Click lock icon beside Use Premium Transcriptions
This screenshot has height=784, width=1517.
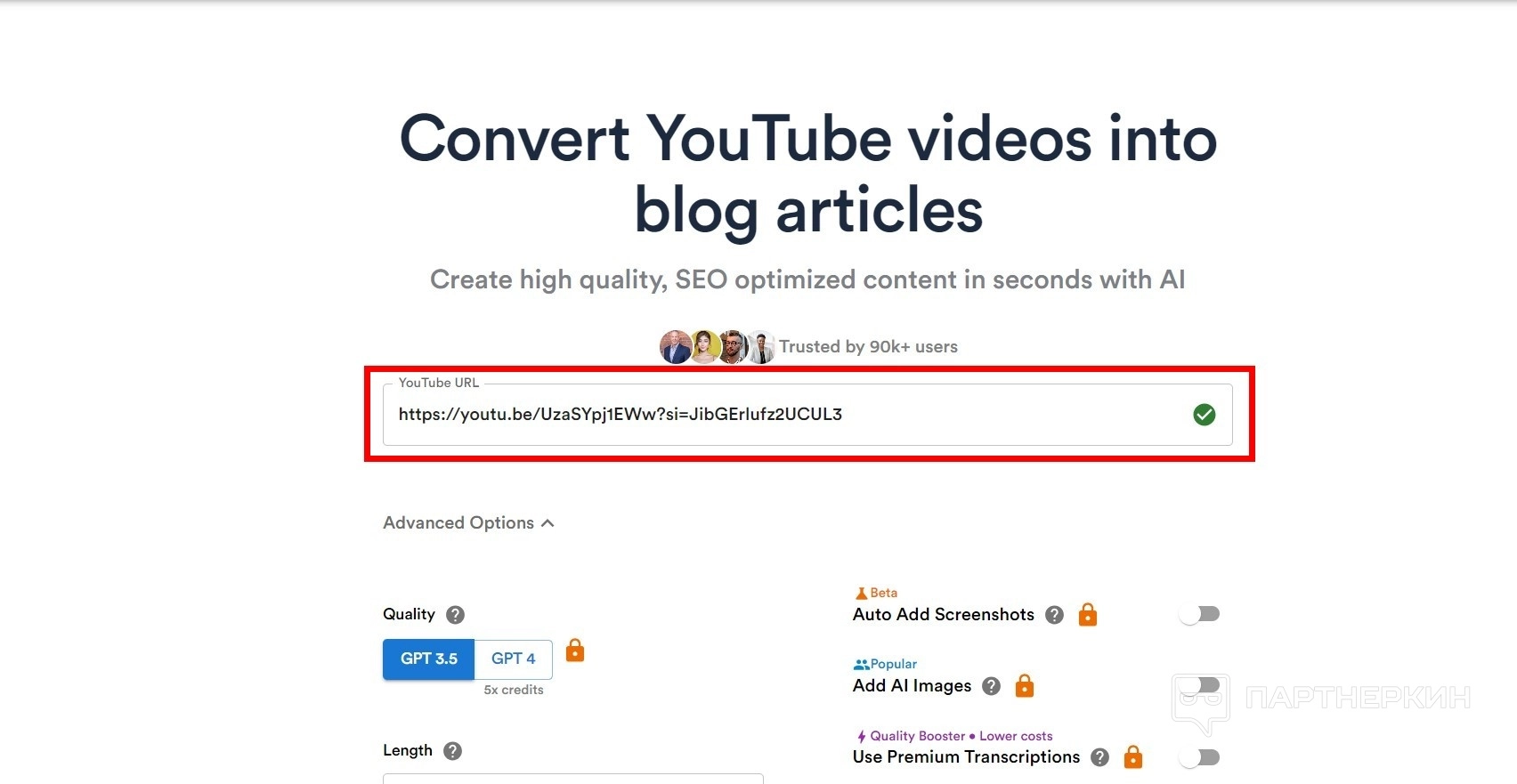(1132, 756)
